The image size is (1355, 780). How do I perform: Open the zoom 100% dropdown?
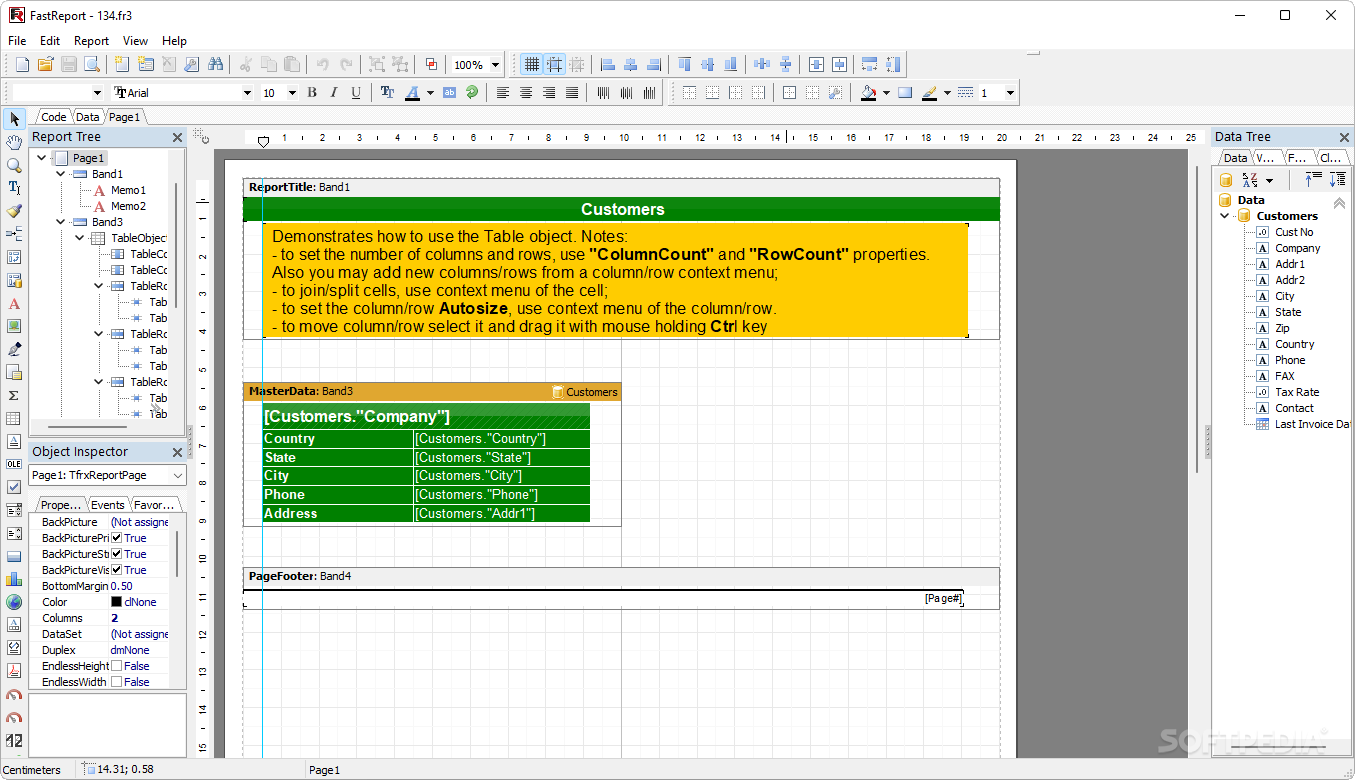(x=495, y=65)
